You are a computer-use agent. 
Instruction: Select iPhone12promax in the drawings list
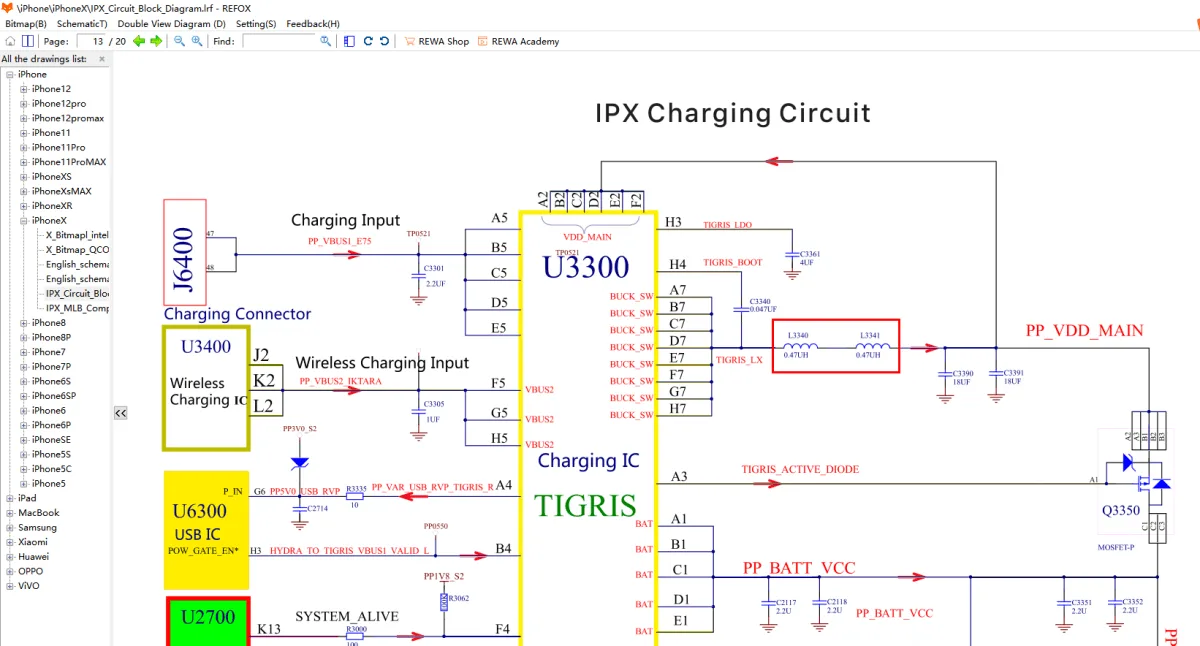[68, 118]
